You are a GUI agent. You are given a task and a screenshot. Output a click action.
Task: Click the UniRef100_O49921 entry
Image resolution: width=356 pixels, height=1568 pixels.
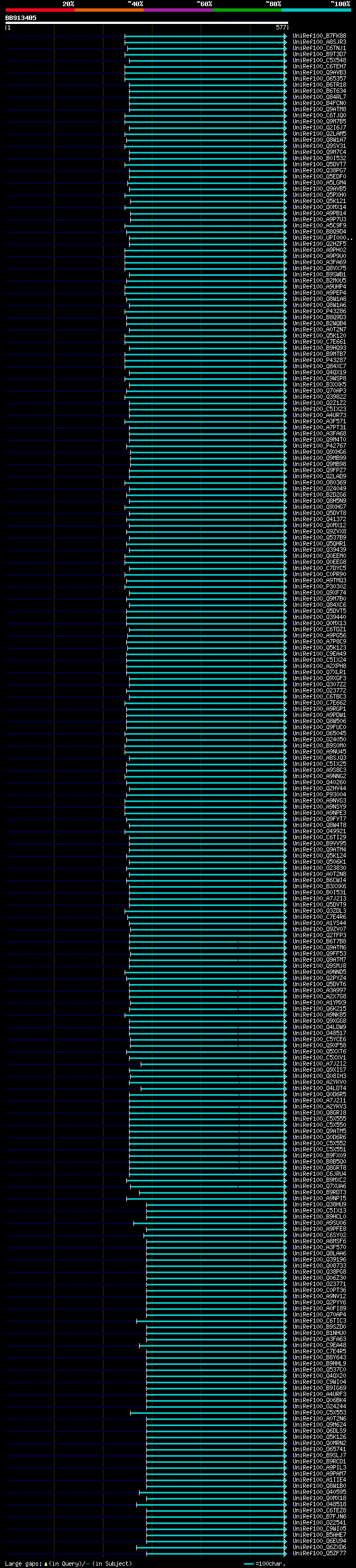point(319,831)
